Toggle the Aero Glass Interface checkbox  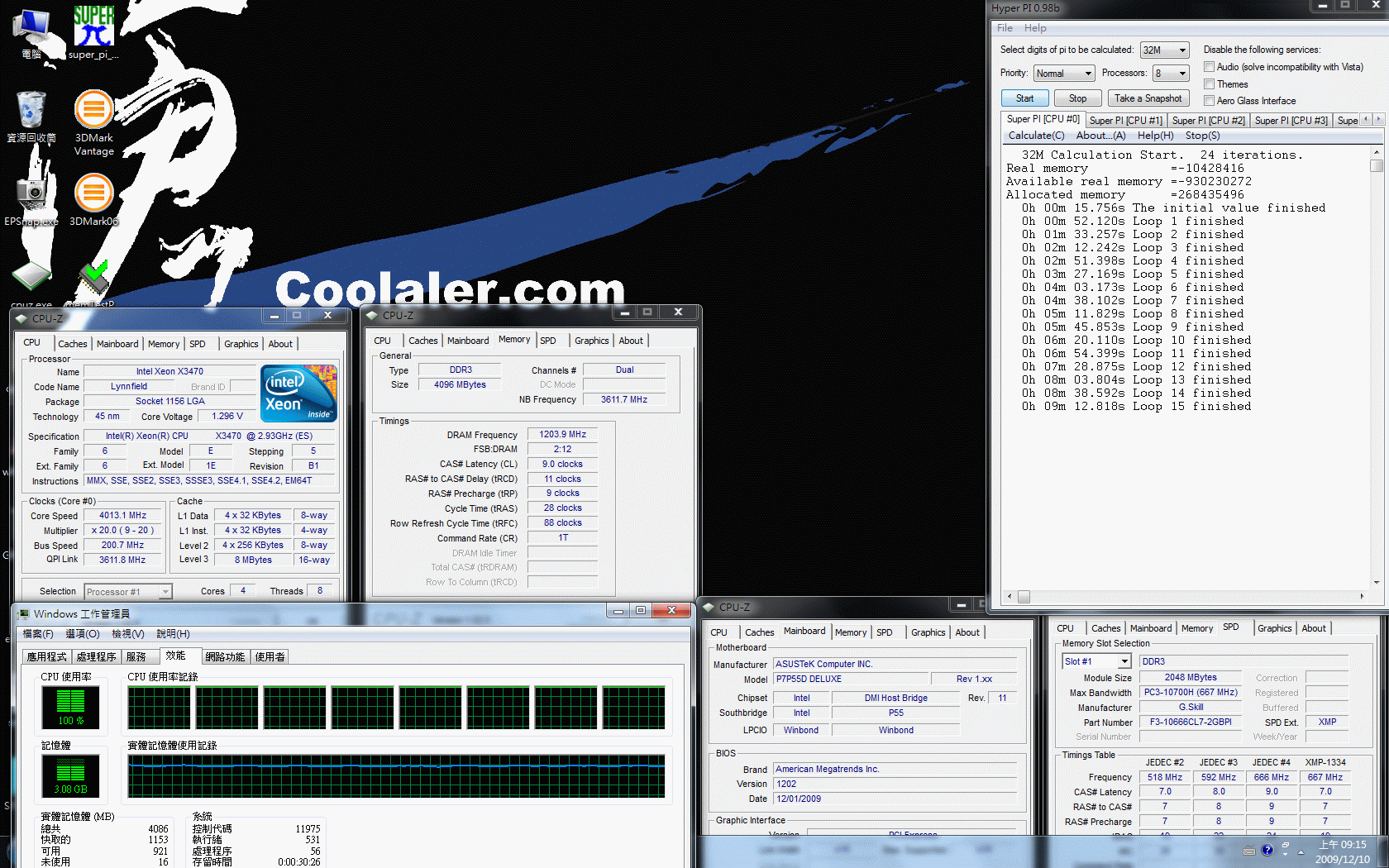click(1210, 101)
